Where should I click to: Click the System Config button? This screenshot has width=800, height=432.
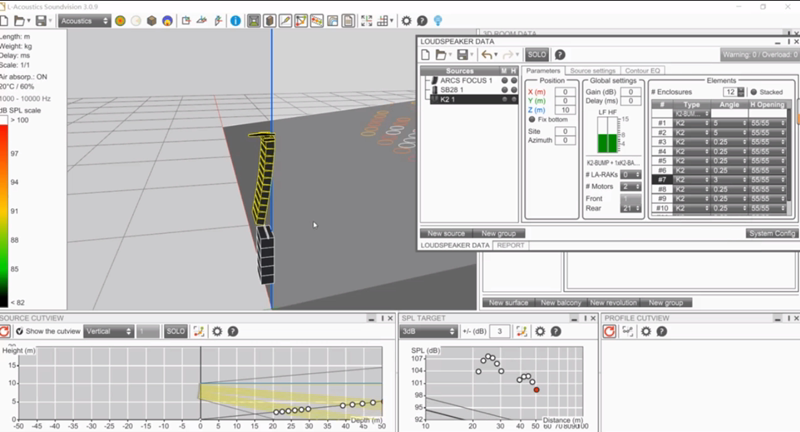771,233
